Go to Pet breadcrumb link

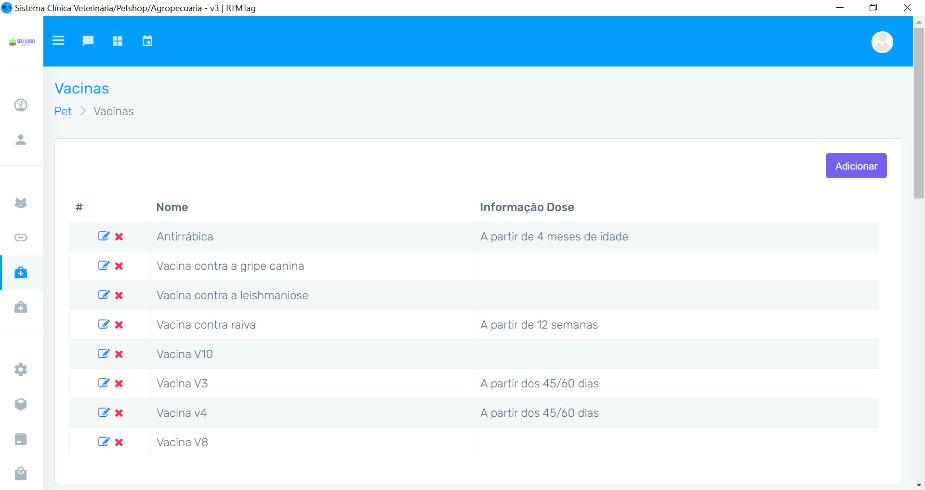pyautogui.click(x=62, y=111)
